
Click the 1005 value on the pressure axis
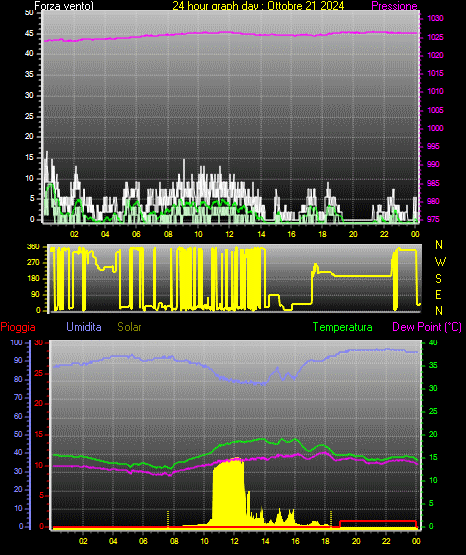tap(435, 110)
